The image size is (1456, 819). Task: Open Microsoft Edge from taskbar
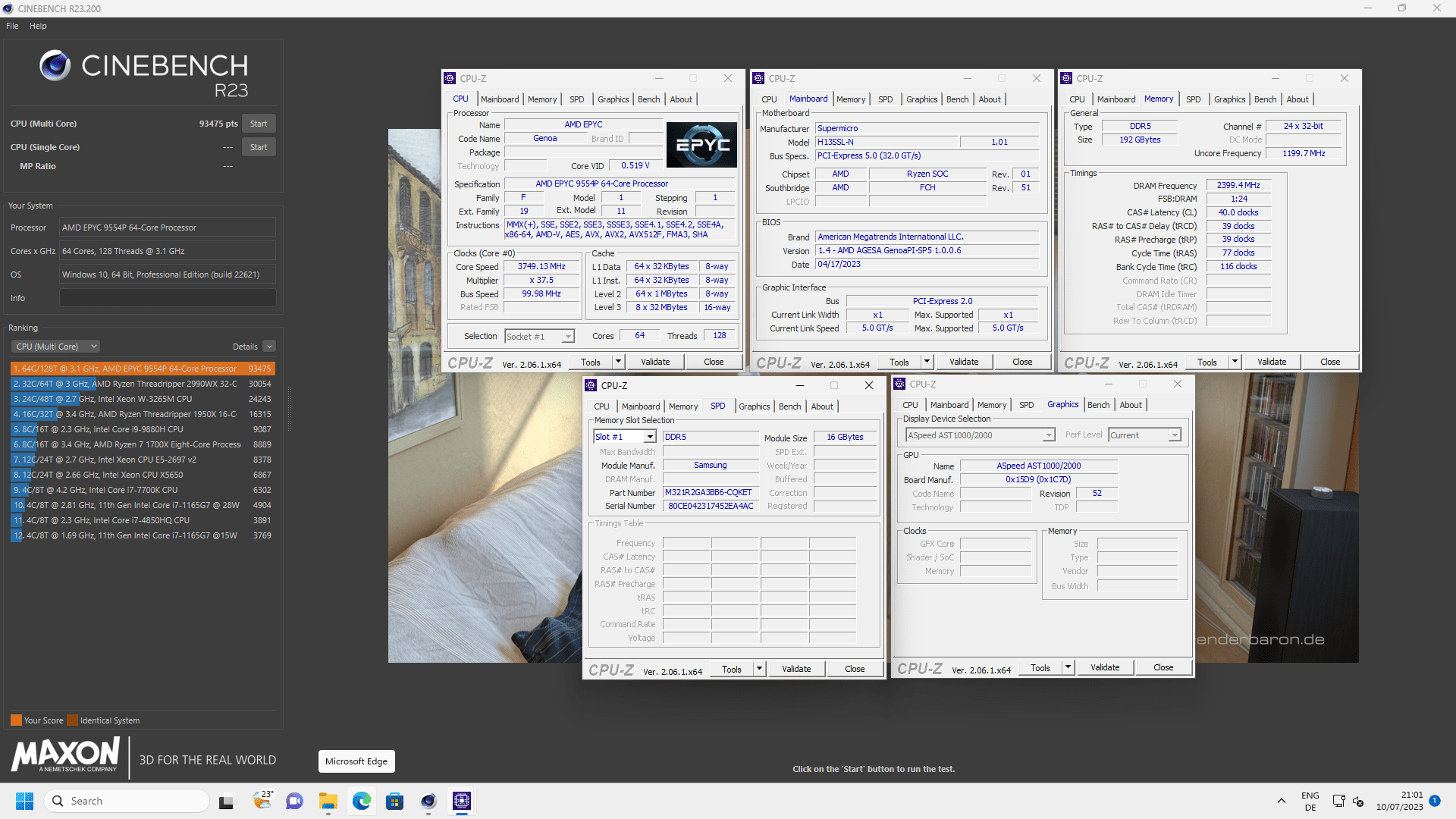(362, 801)
